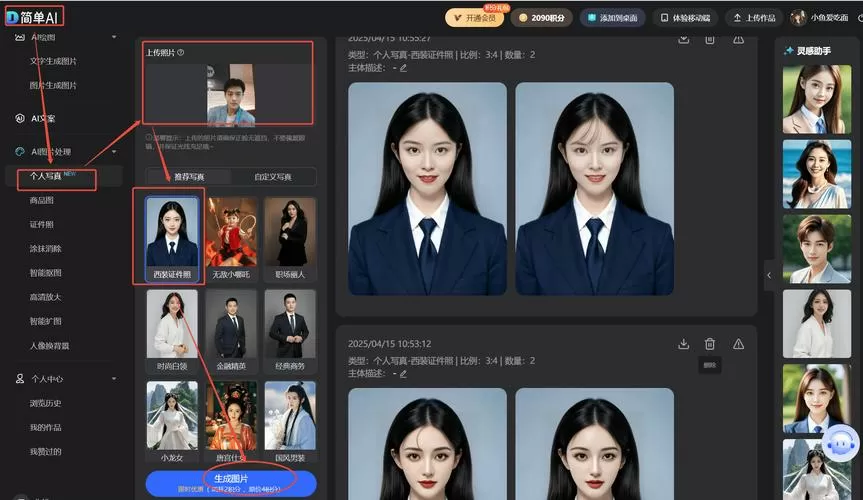This screenshot has width=863, height=500.
Task: Open the young man portrait in 灵感助手
Action: point(817,249)
